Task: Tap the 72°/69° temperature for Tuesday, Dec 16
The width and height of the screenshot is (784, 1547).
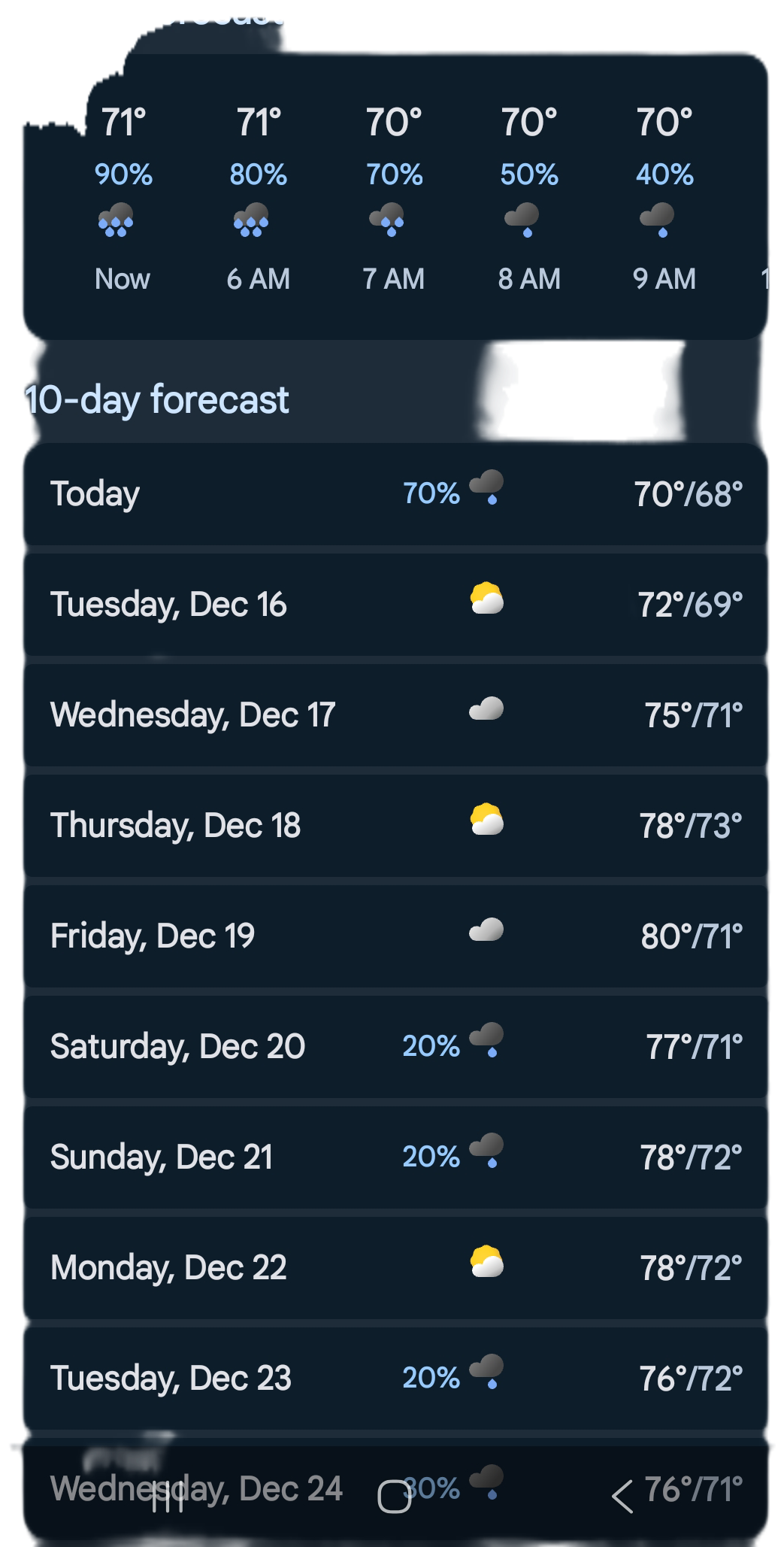Action: click(x=690, y=605)
